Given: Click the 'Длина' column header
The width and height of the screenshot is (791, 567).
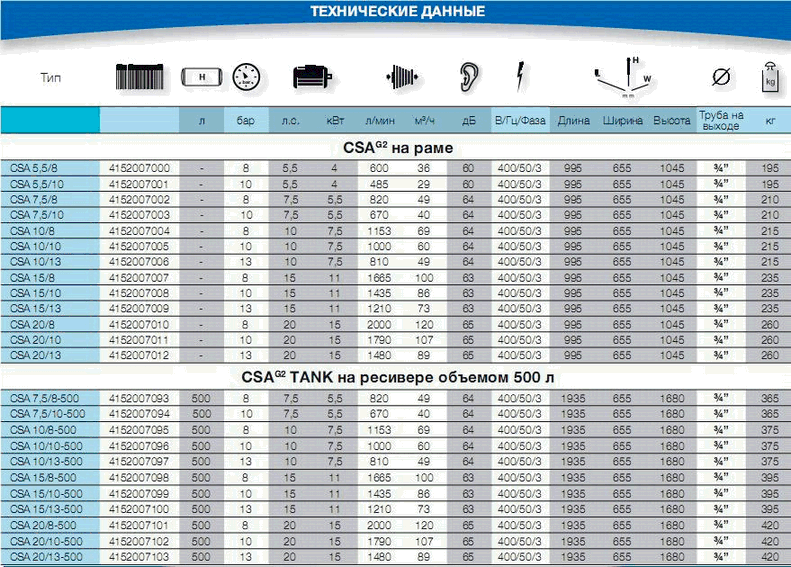Looking at the screenshot, I should pyautogui.click(x=574, y=121).
